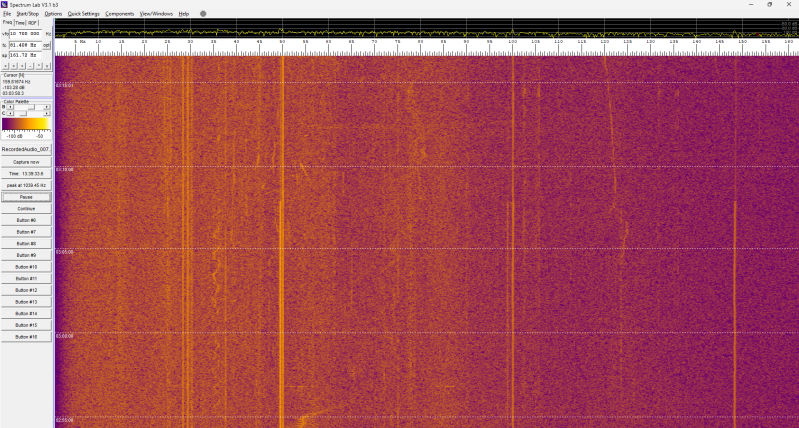This screenshot has height=428, width=799.
Task: Open the Options menu
Action: tap(53, 14)
